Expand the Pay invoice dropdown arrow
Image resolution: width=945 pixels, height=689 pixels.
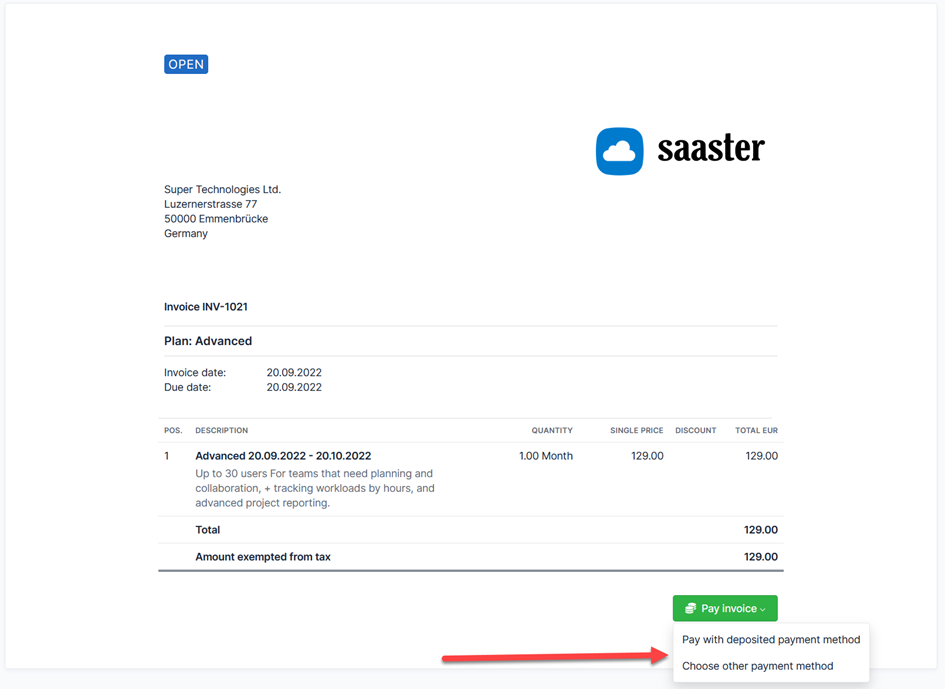pyautogui.click(x=763, y=609)
